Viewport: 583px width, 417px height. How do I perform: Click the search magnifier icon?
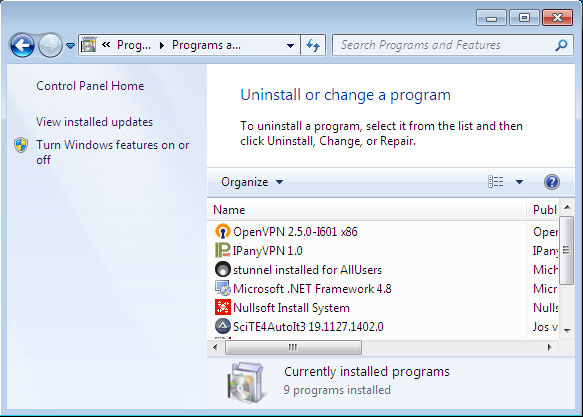point(561,45)
